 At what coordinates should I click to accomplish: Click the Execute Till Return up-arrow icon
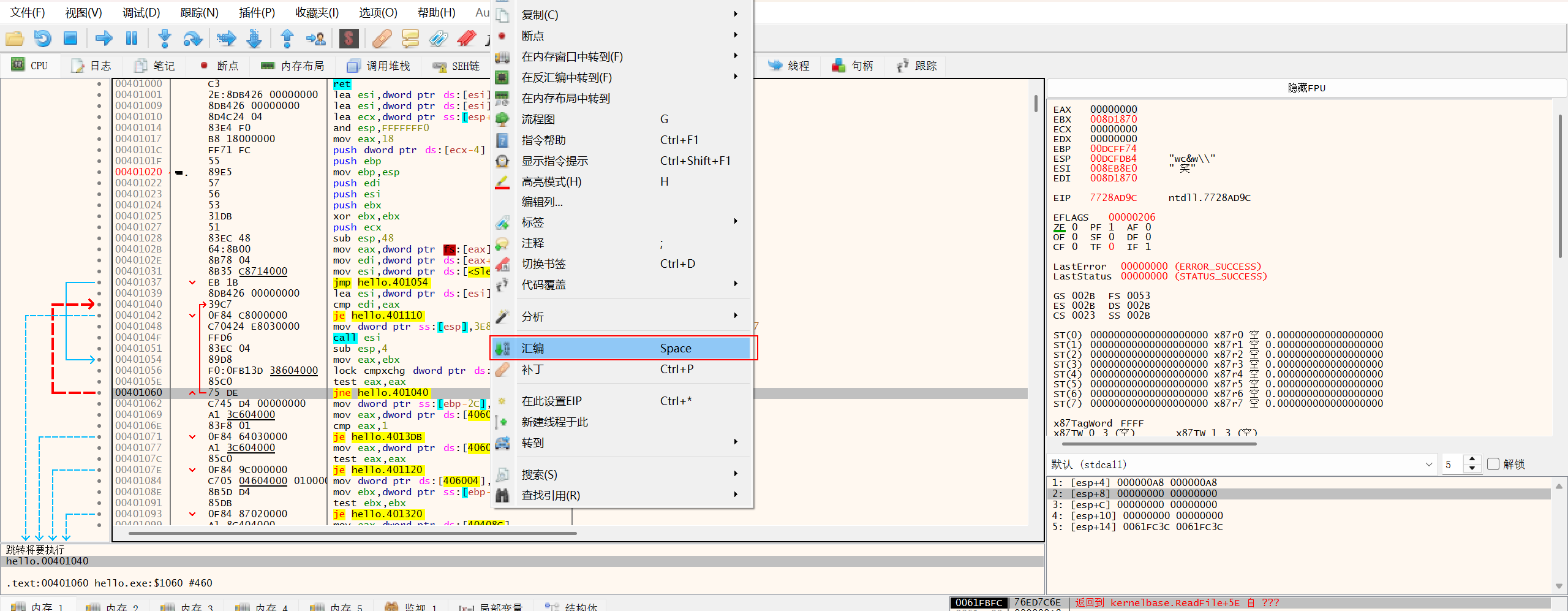tap(287, 39)
